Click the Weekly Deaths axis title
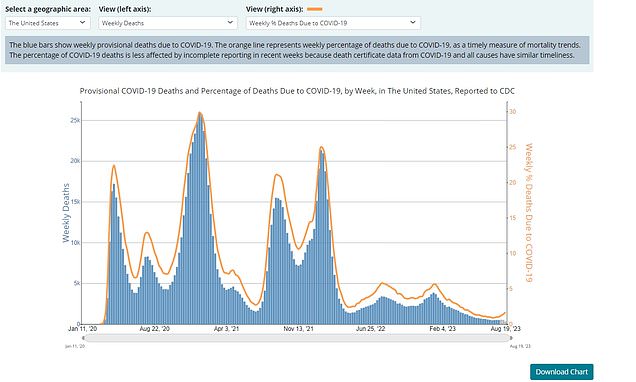 tap(66, 213)
